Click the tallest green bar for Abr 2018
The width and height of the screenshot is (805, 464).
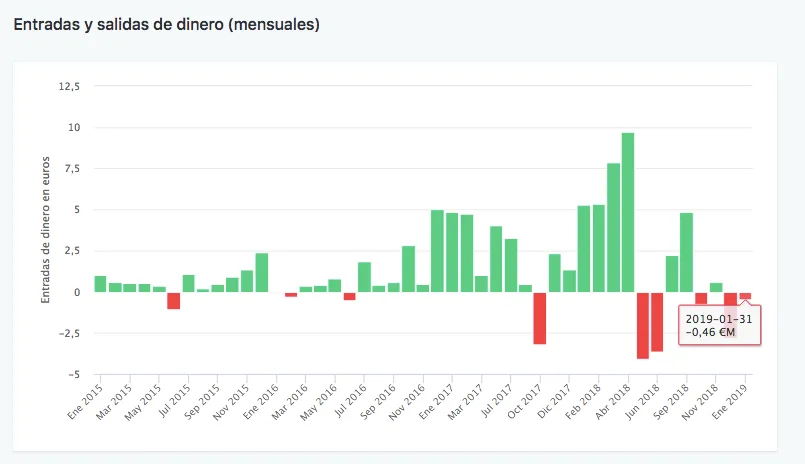click(x=627, y=212)
